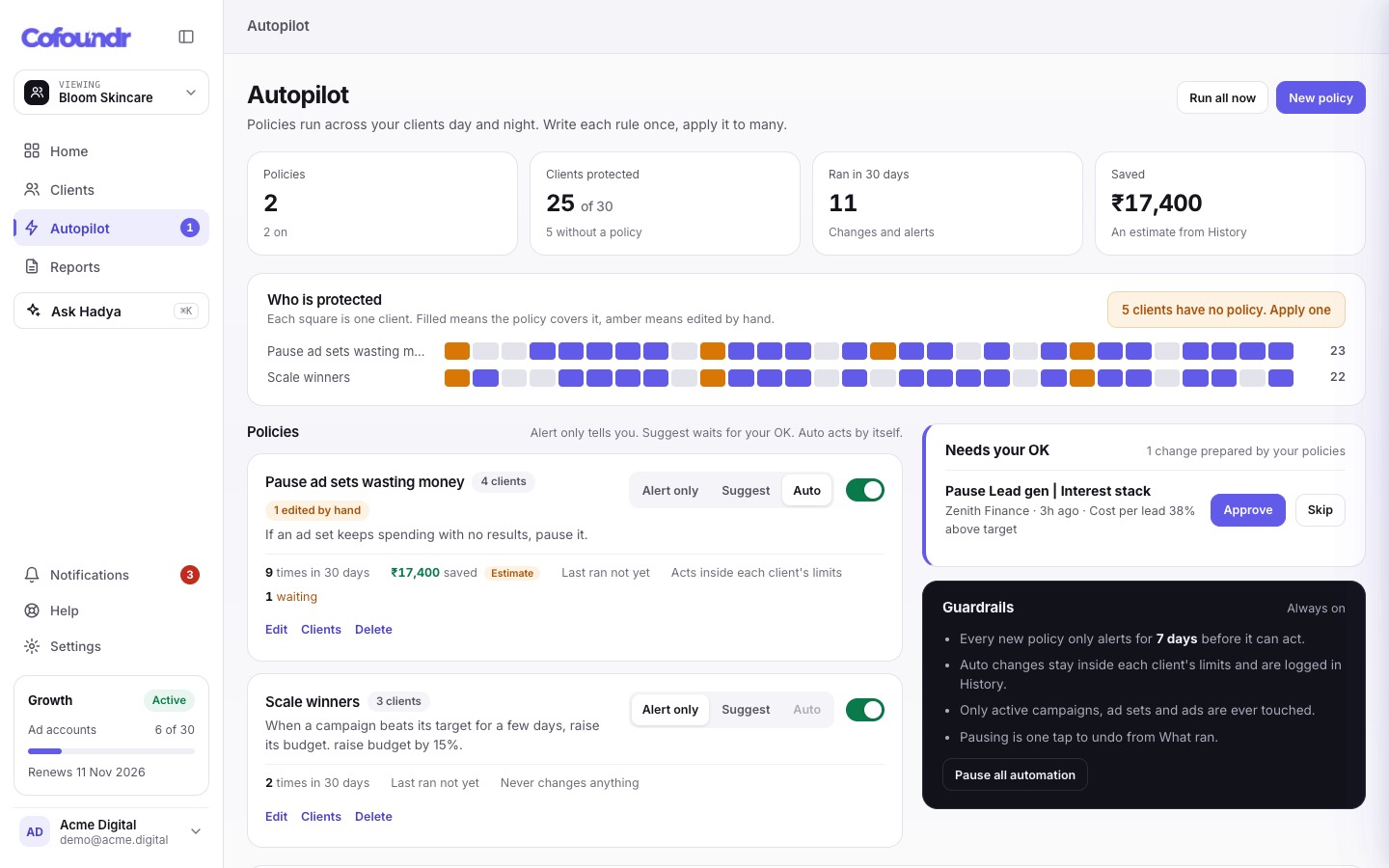Click the 1 edited by hand tag

[x=317, y=510]
